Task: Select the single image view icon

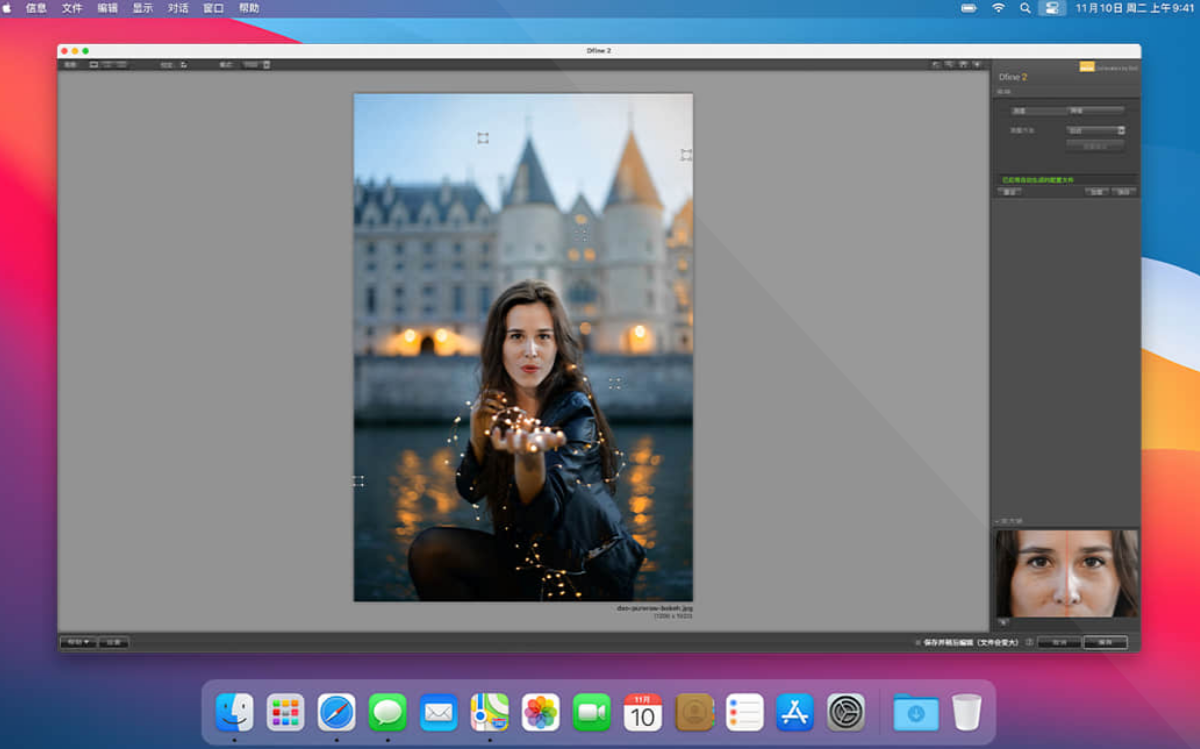Action: tap(94, 64)
